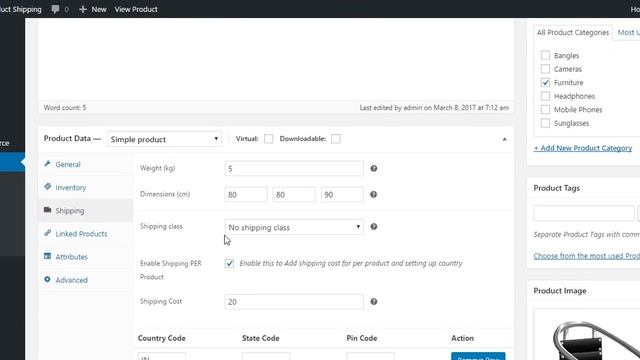640x360 pixels.
Task: Click New in the admin bar
Action: (x=99, y=9)
